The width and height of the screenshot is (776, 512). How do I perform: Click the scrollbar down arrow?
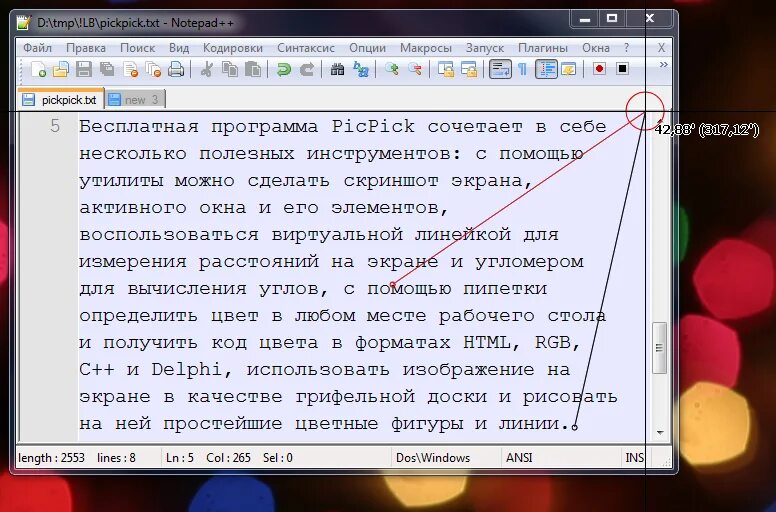(x=659, y=432)
